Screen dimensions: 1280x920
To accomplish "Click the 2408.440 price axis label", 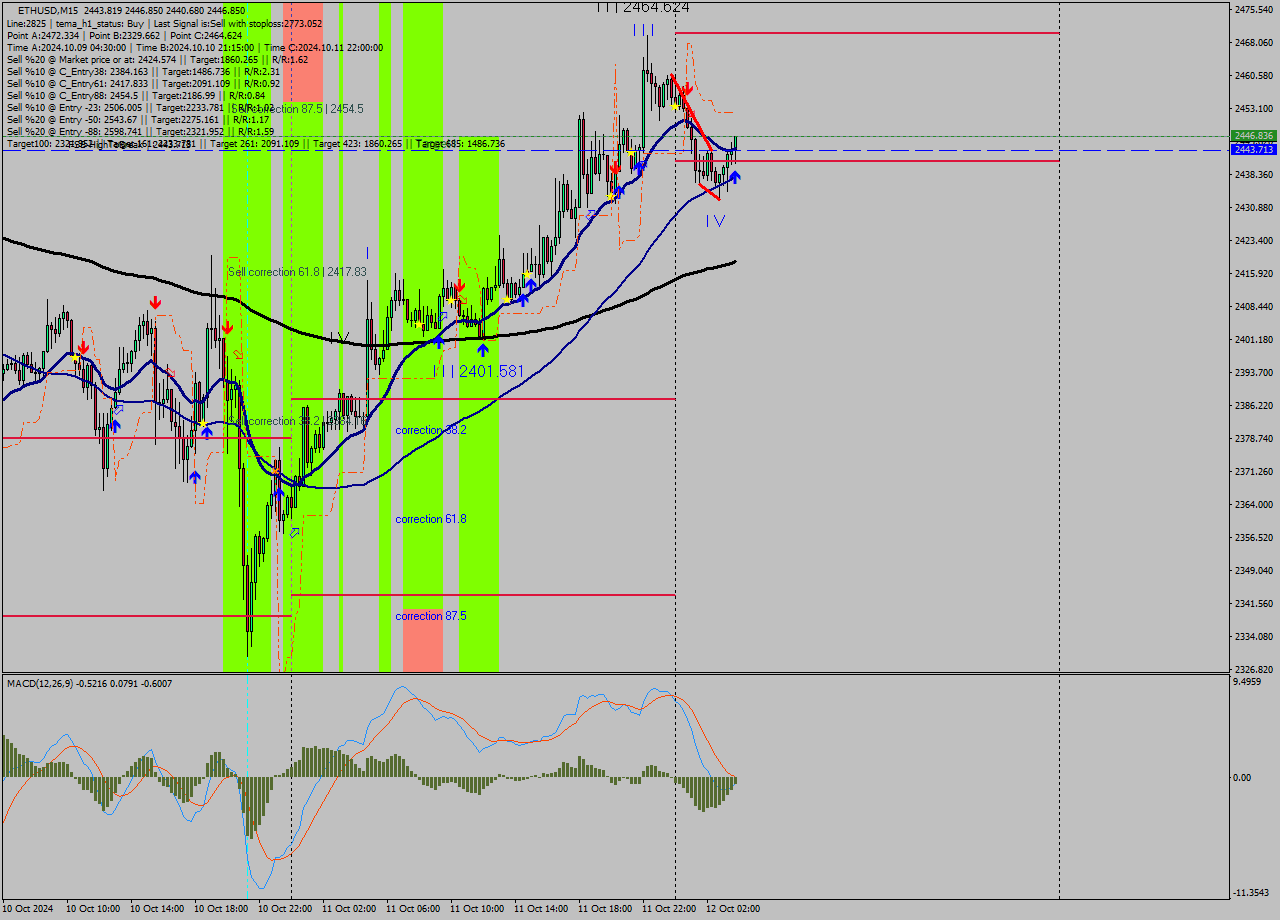I will click(x=1254, y=306).
